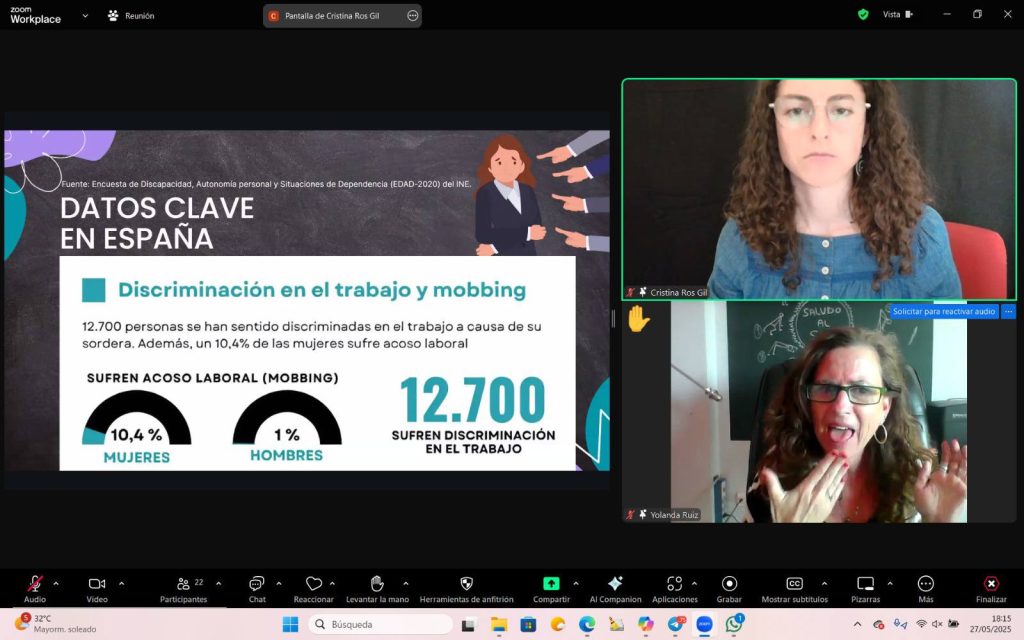Open the video options arrow
Viewport: 1024px width, 640px height.
(121, 584)
